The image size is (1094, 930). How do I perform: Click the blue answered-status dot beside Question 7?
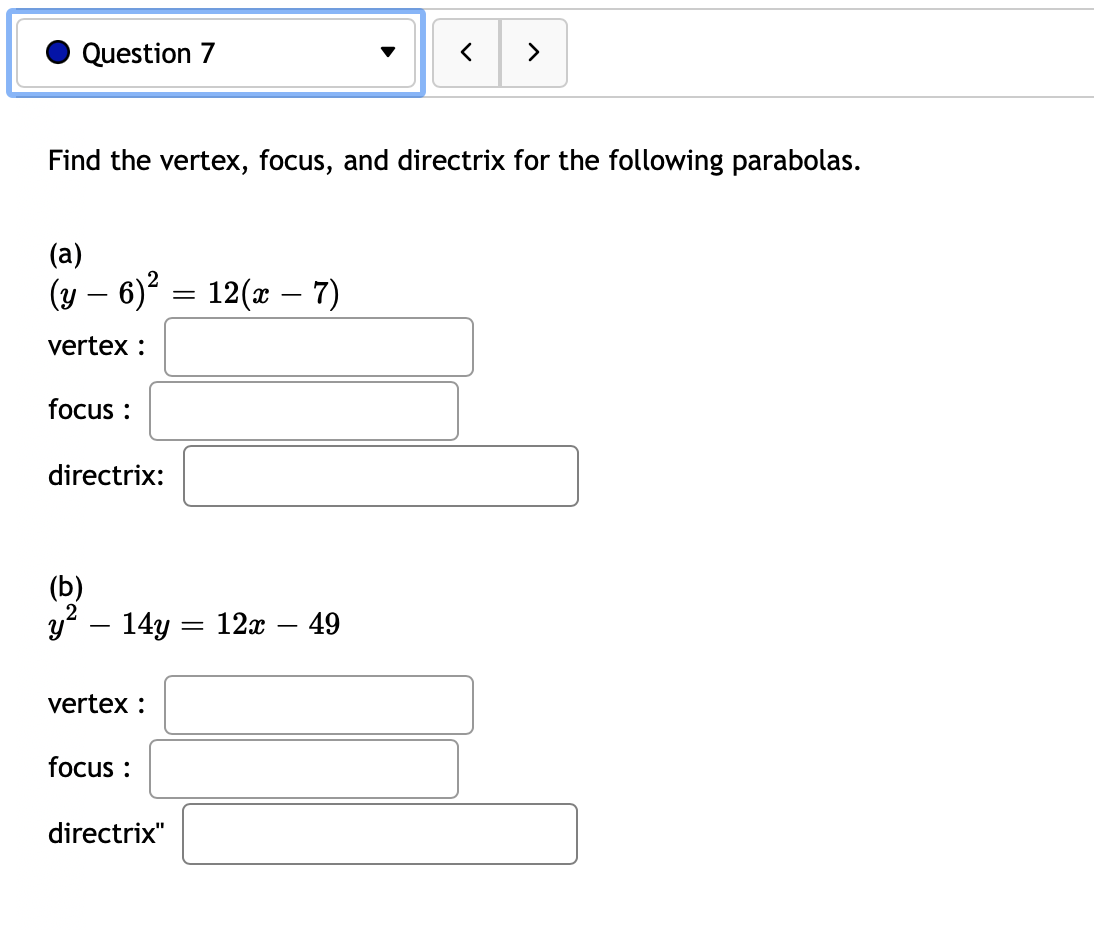tap(60, 53)
